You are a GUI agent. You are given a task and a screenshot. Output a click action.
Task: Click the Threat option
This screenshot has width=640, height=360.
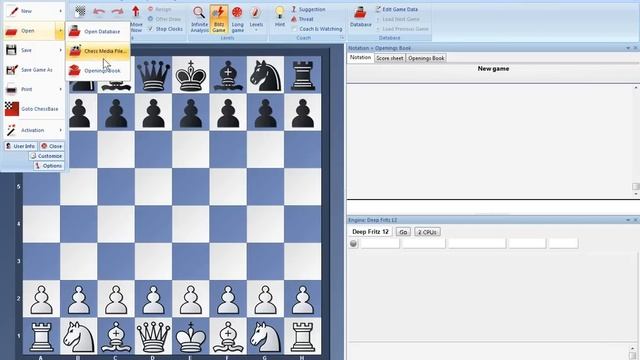[302, 19]
